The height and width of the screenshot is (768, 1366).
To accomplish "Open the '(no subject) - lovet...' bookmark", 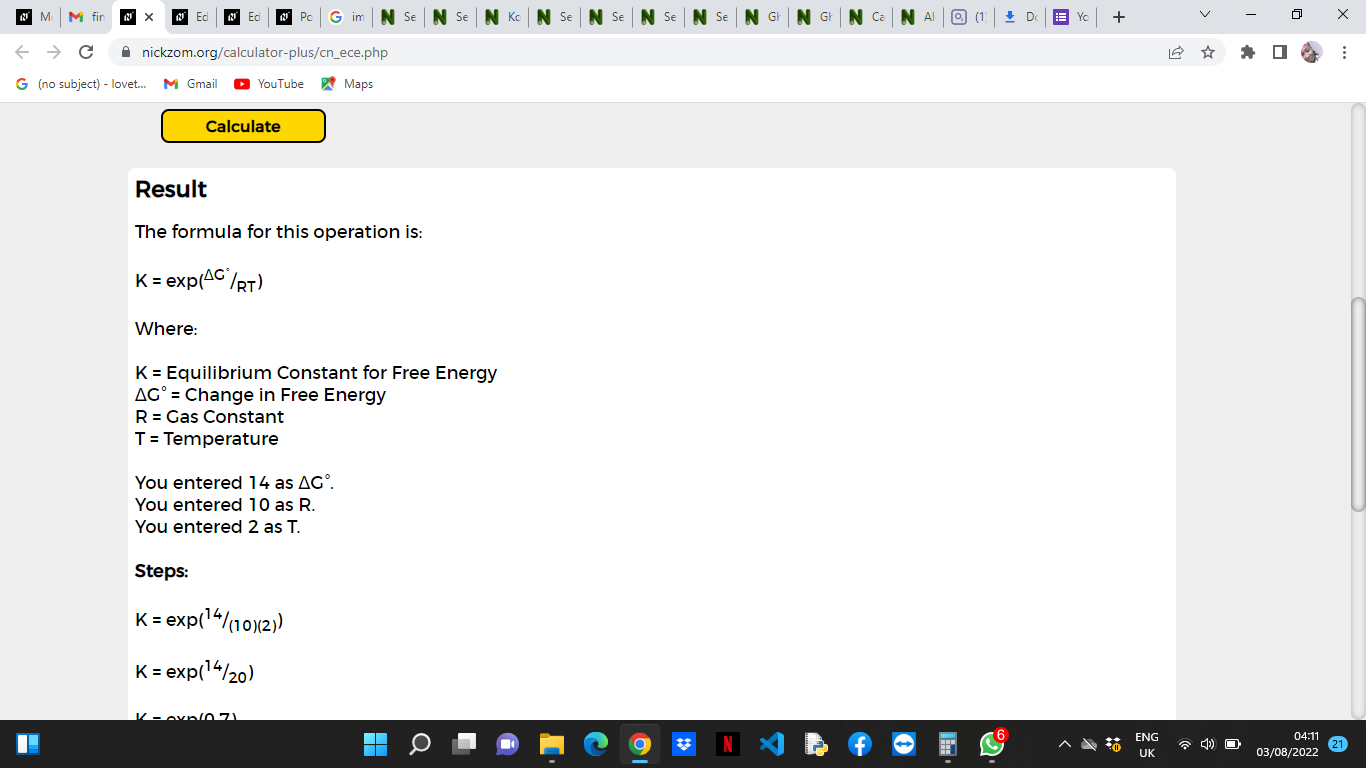I will 81,84.
